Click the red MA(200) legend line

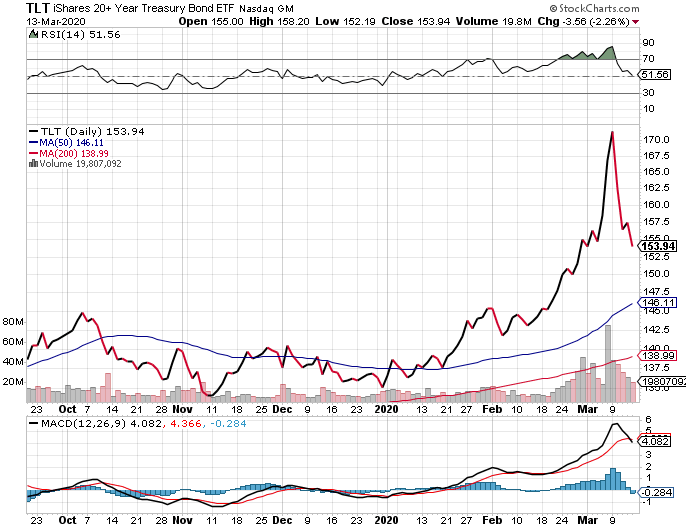point(33,153)
